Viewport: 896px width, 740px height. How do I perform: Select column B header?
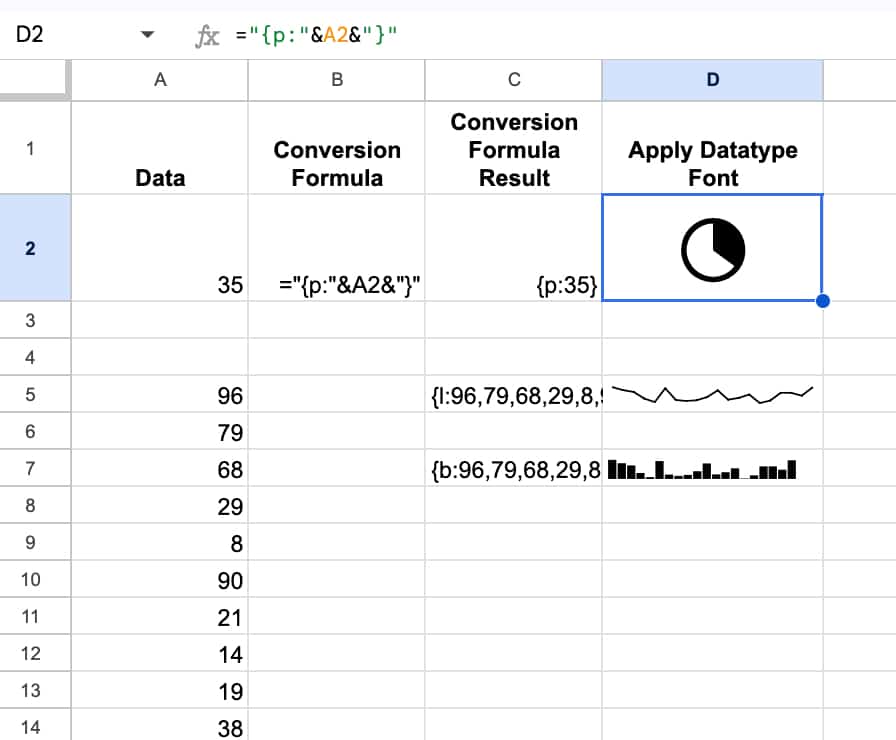coord(337,80)
